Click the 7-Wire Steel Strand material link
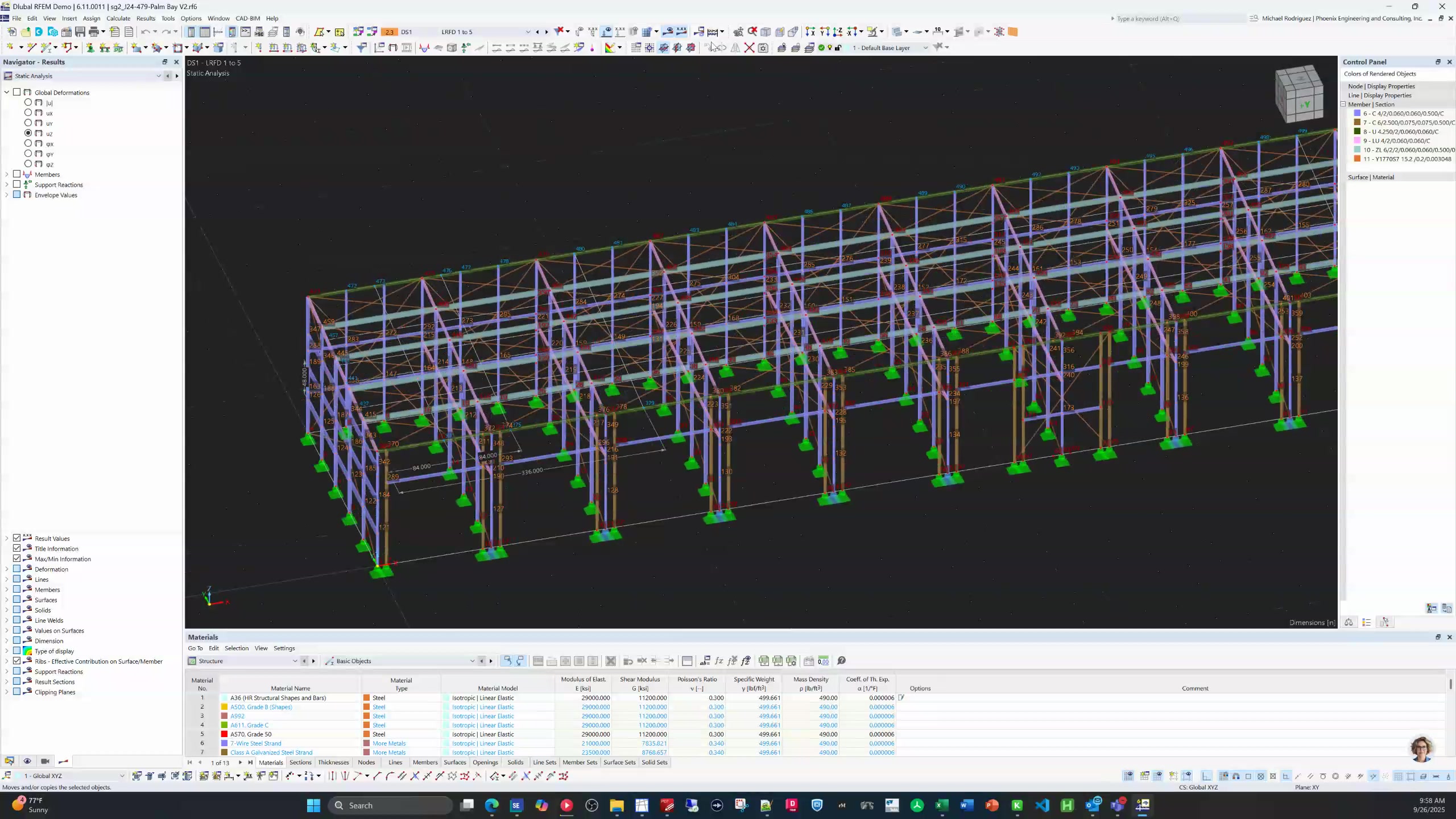1456x819 pixels. 255,743
